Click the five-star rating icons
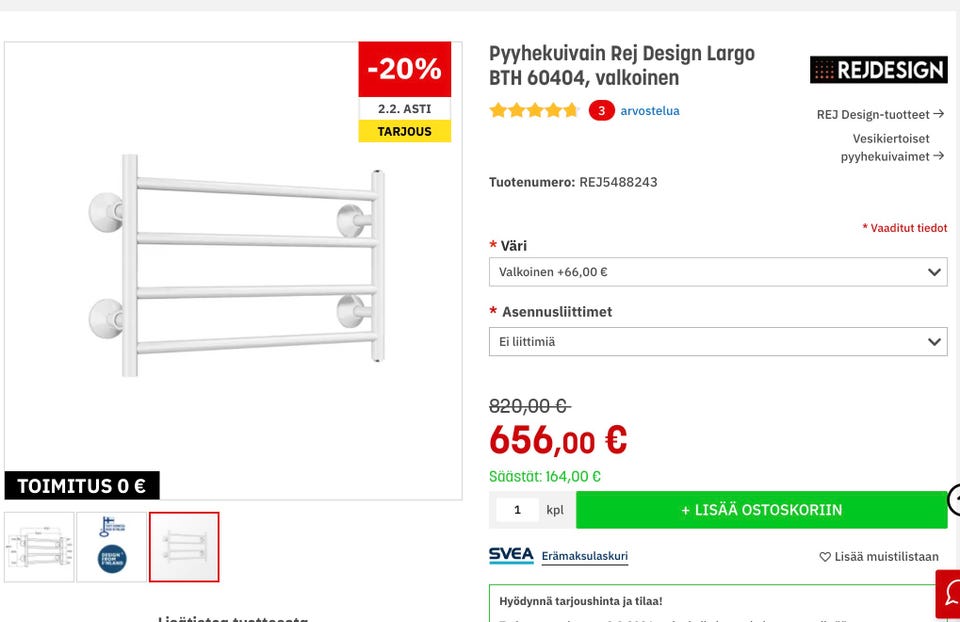960x622 pixels. coord(534,111)
